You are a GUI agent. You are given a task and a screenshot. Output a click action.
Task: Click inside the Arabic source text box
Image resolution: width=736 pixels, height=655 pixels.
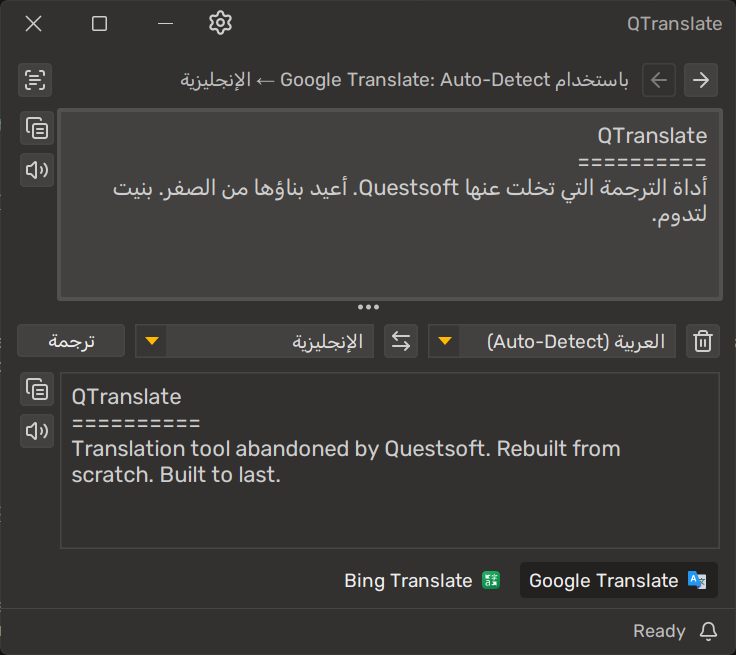390,204
